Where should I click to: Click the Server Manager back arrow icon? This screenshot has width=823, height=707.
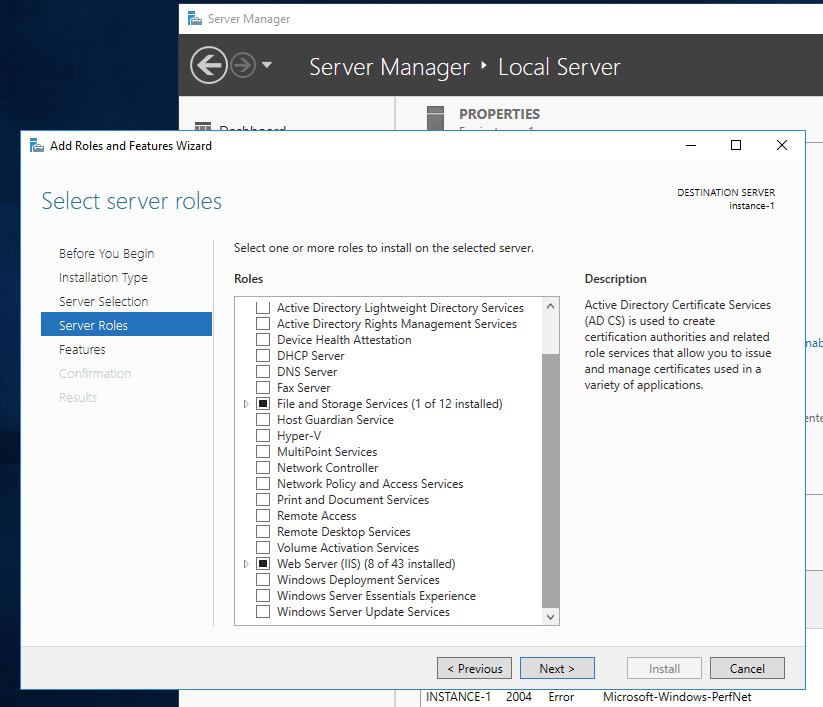click(x=208, y=66)
